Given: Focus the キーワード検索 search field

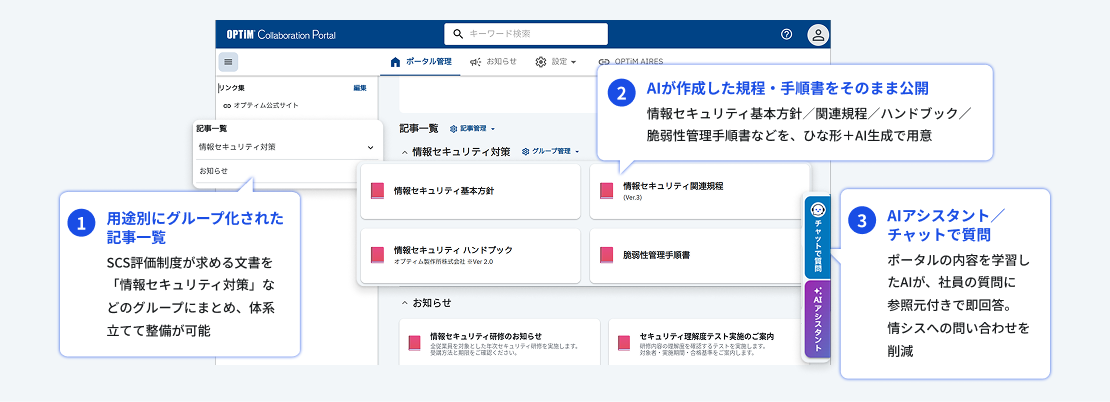Looking at the screenshot, I should pyautogui.click(x=526, y=34).
